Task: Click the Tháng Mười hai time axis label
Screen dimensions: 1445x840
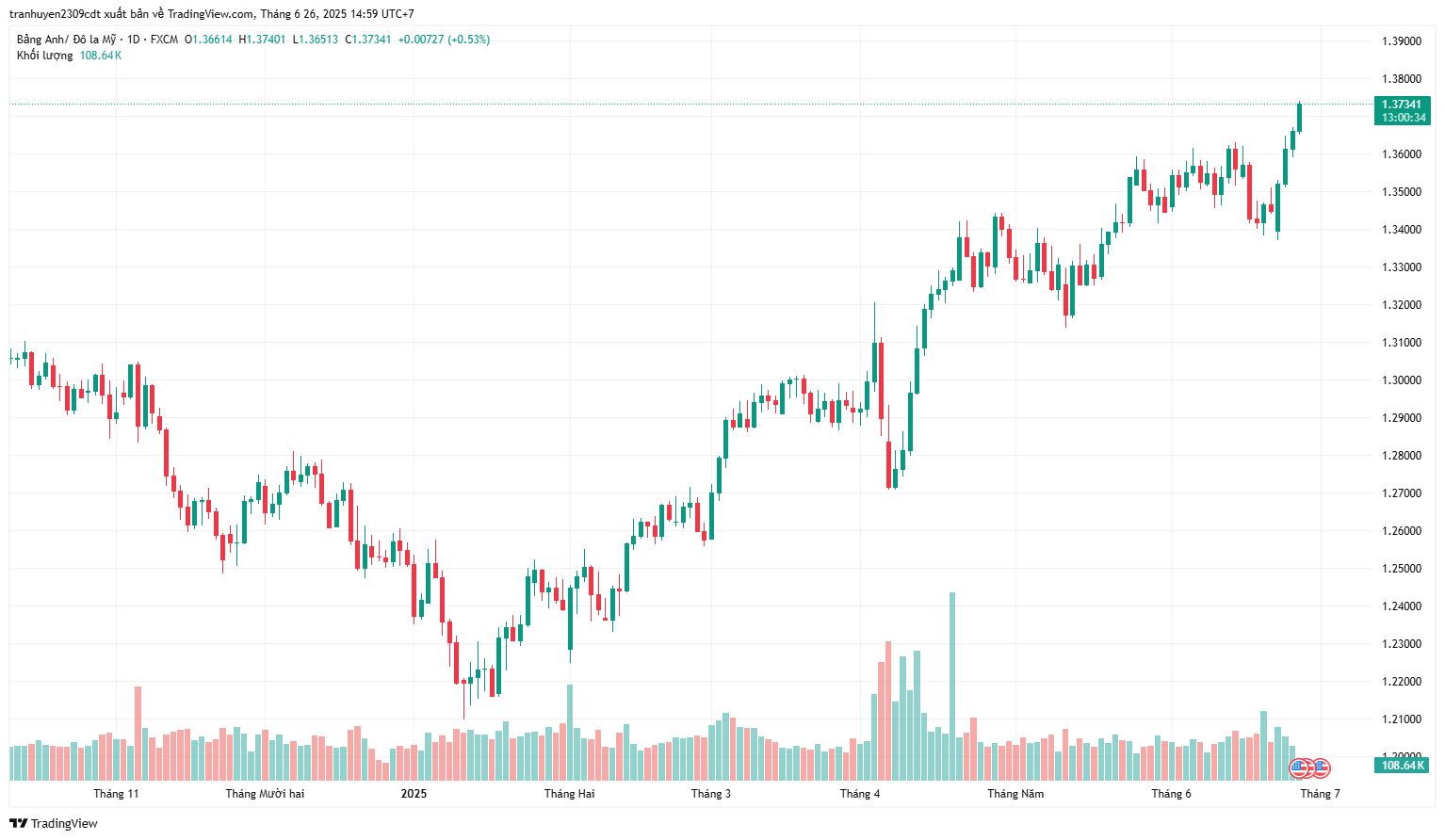Action: (265, 794)
